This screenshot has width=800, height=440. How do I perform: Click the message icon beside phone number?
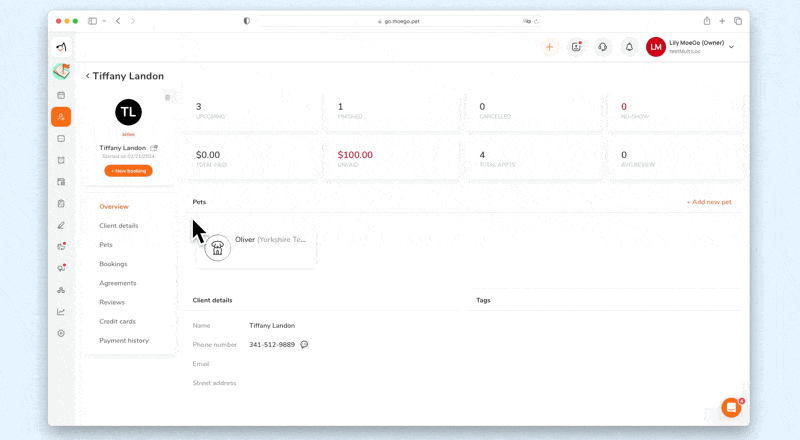pyautogui.click(x=304, y=345)
